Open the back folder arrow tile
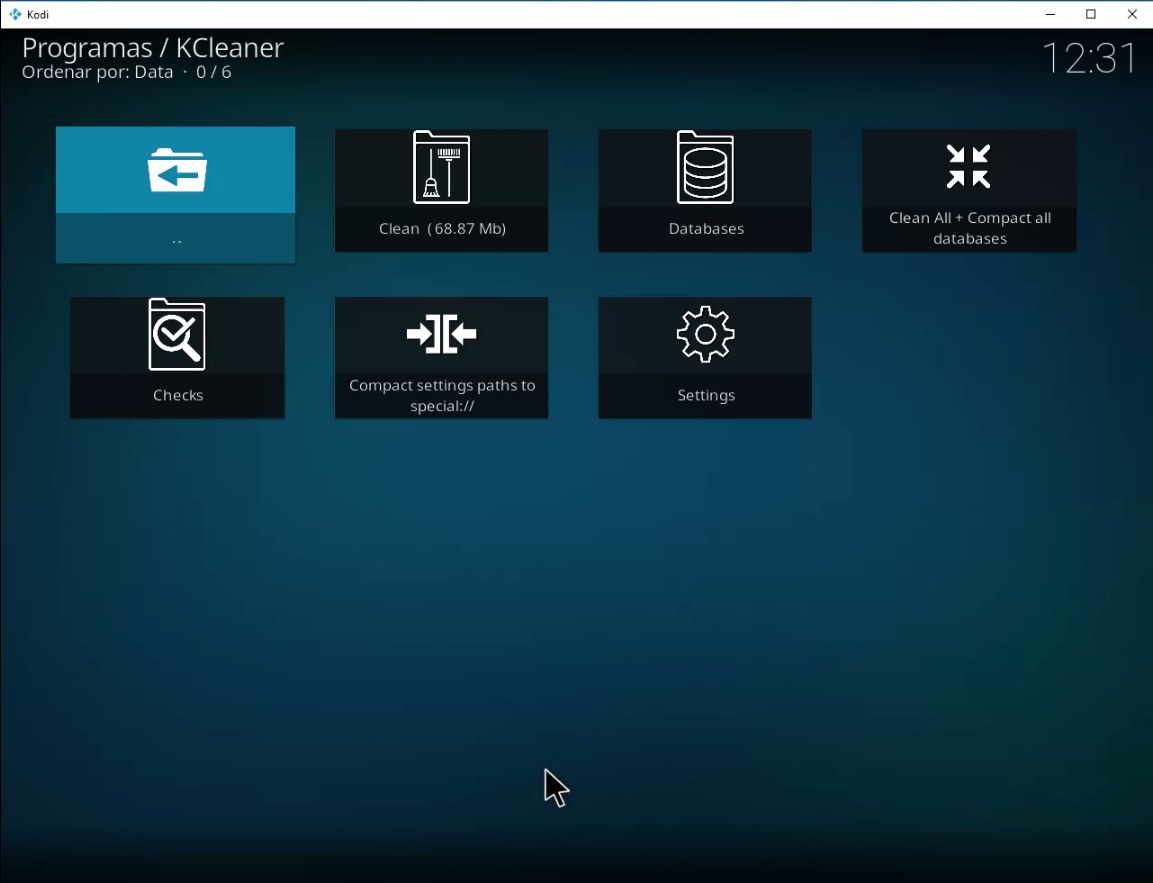This screenshot has width=1153, height=883. [x=176, y=194]
